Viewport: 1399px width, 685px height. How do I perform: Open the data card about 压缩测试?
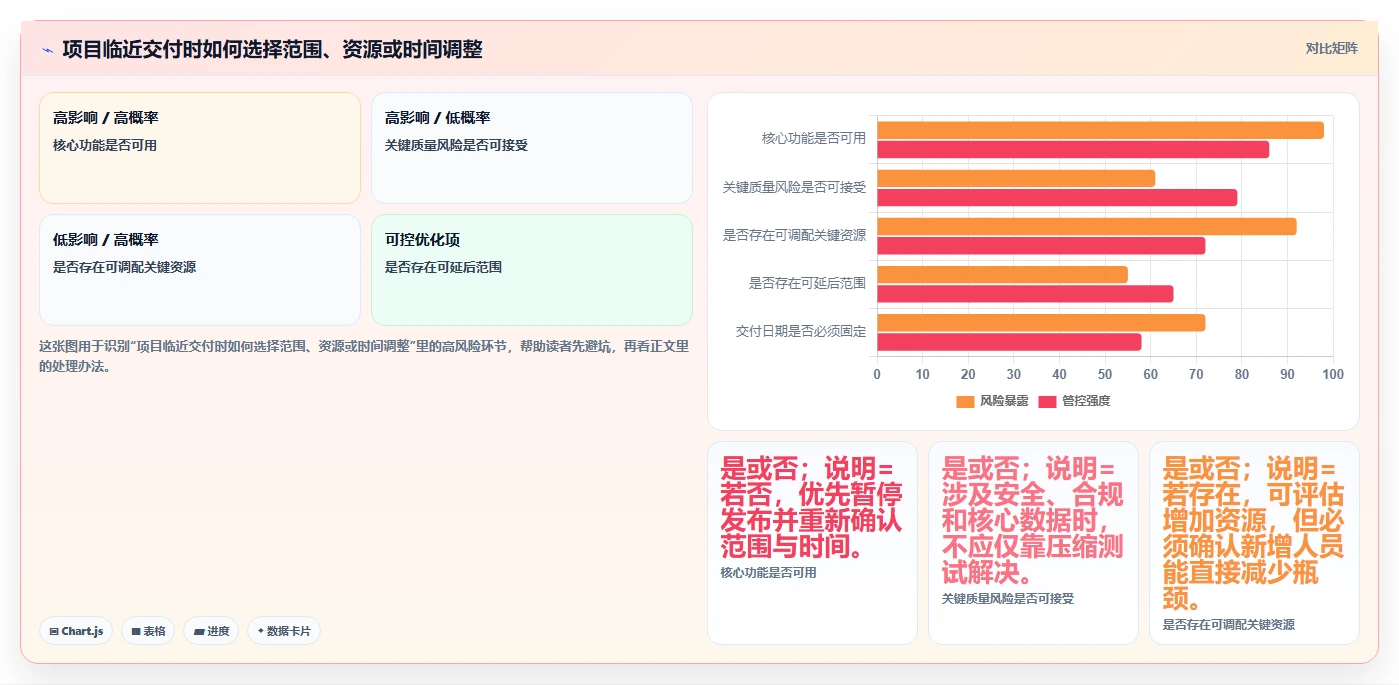click(x=1033, y=543)
